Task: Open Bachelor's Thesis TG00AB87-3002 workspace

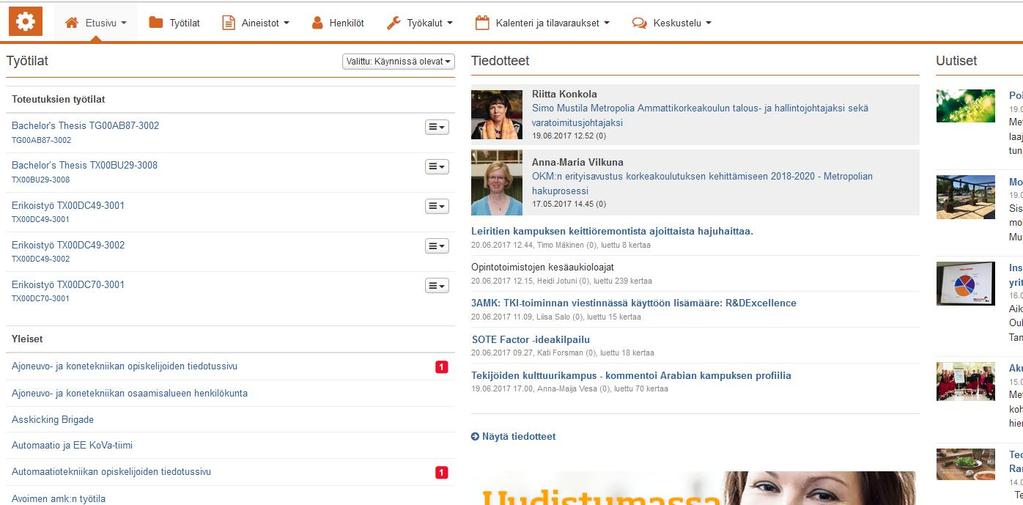Action: click(85, 125)
